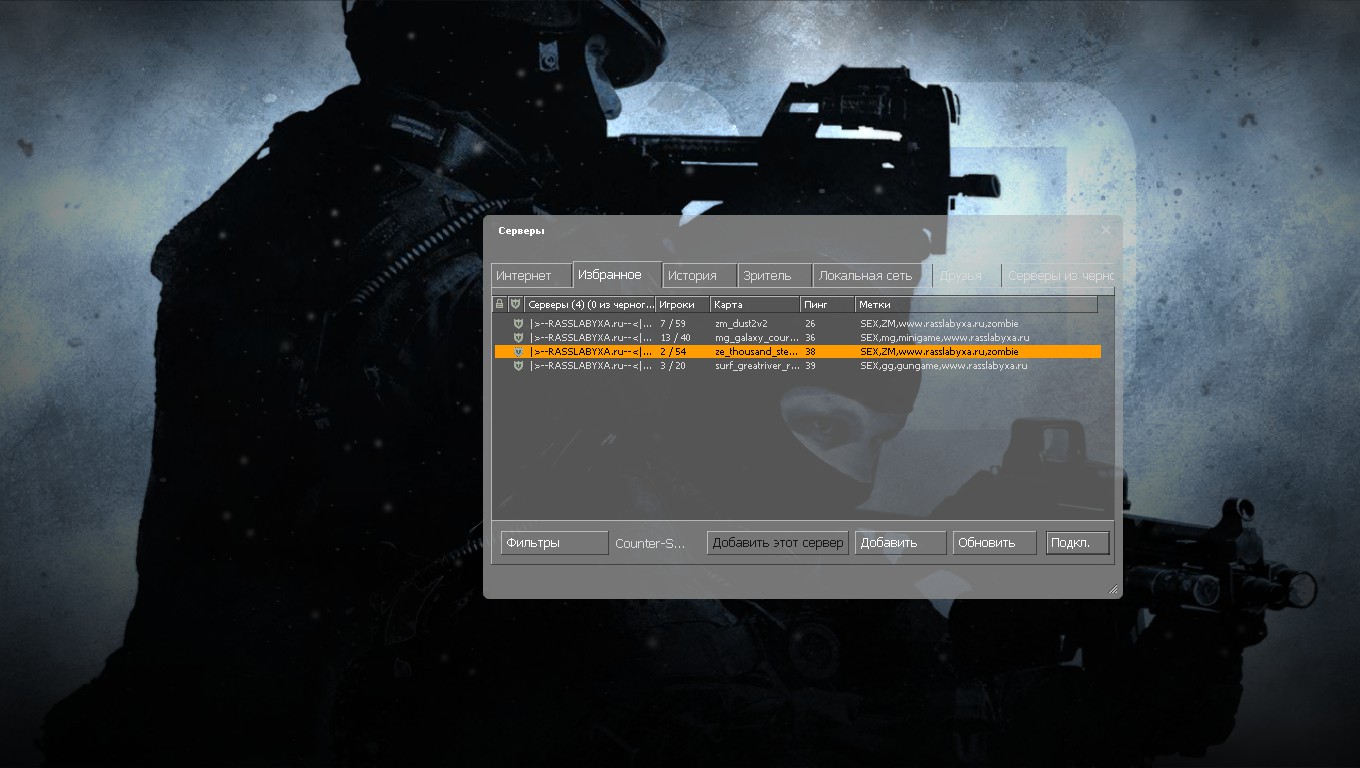Click the VAC shield icon beside mg_galaxy_cour… server
Image resolution: width=1360 pixels, height=768 pixels.
(x=518, y=338)
